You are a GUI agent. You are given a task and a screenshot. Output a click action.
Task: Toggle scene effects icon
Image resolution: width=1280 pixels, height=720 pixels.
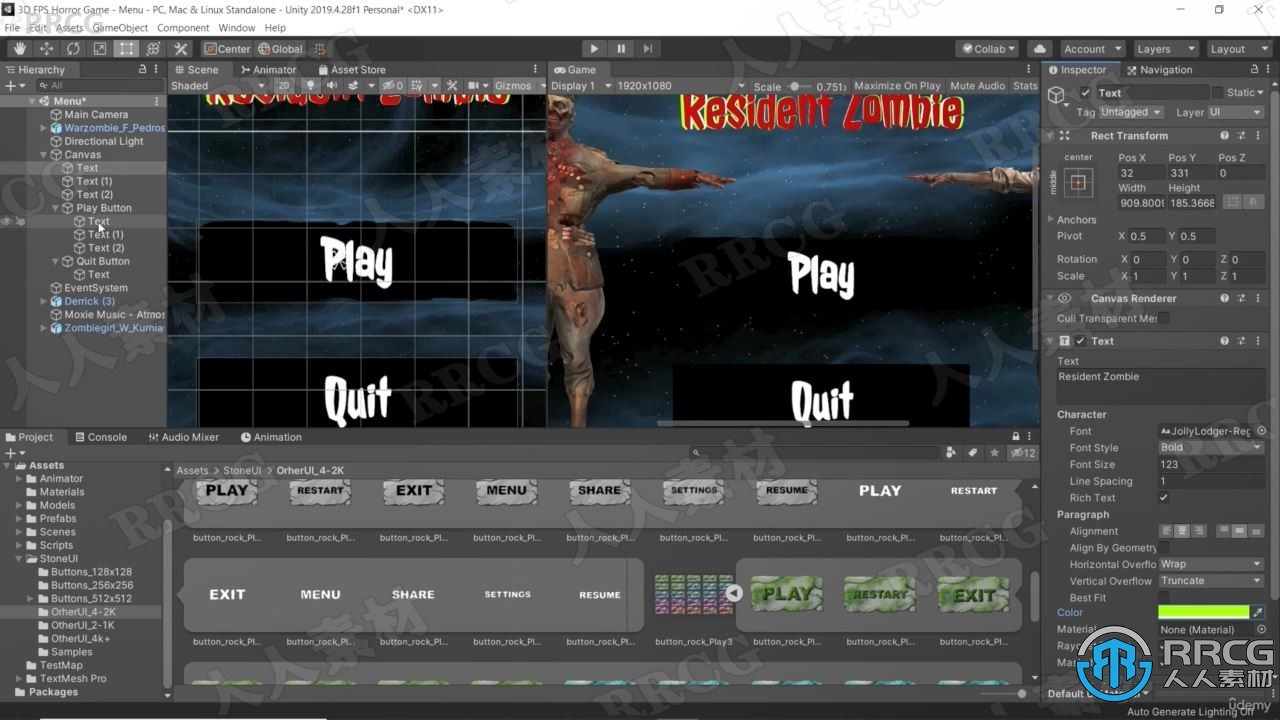pyautogui.click(x=353, y=86)
